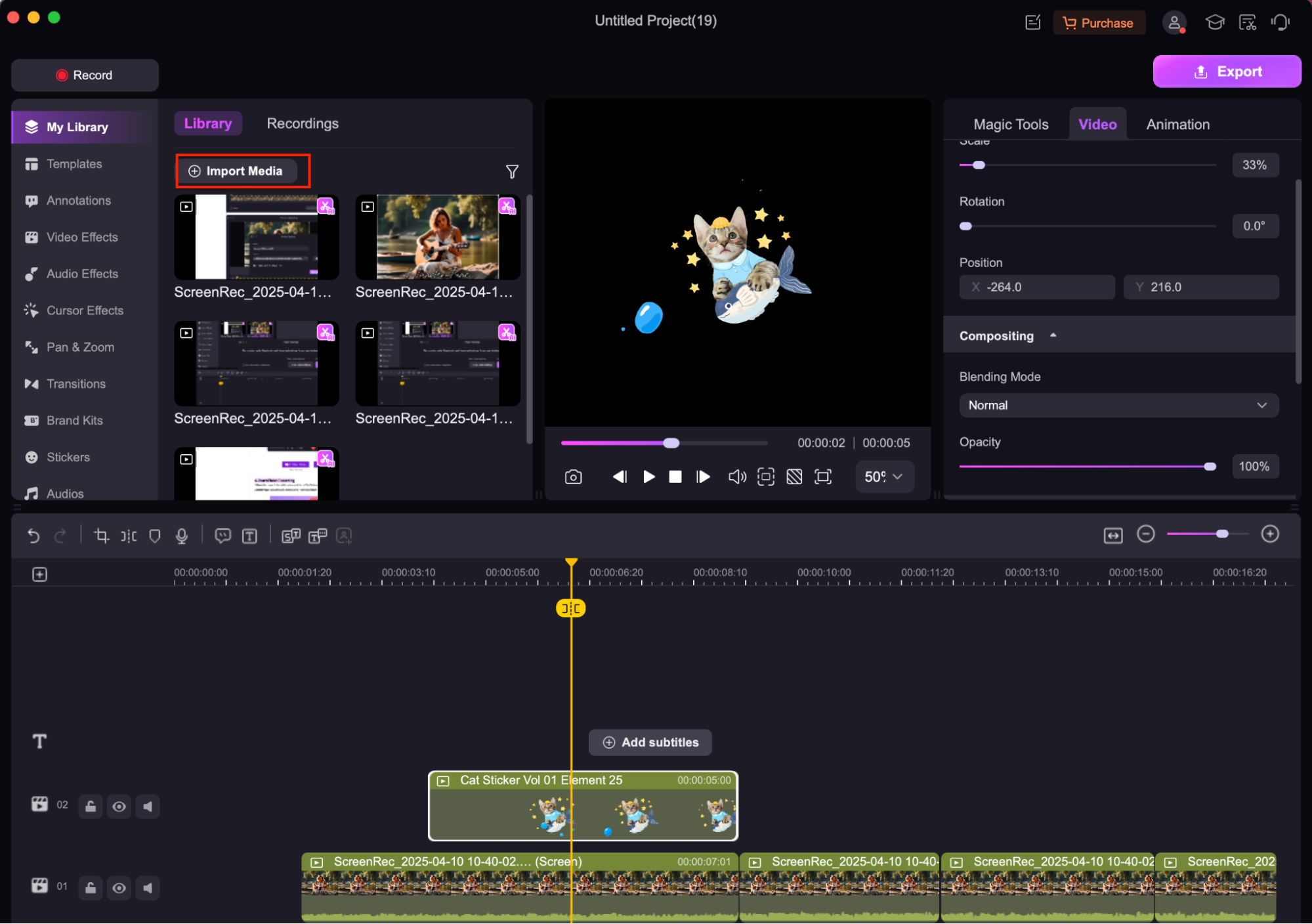Open the preview zoom percentage dropdown
Viewport: 1312px width, 924px height.
click(x=883, y=476)
